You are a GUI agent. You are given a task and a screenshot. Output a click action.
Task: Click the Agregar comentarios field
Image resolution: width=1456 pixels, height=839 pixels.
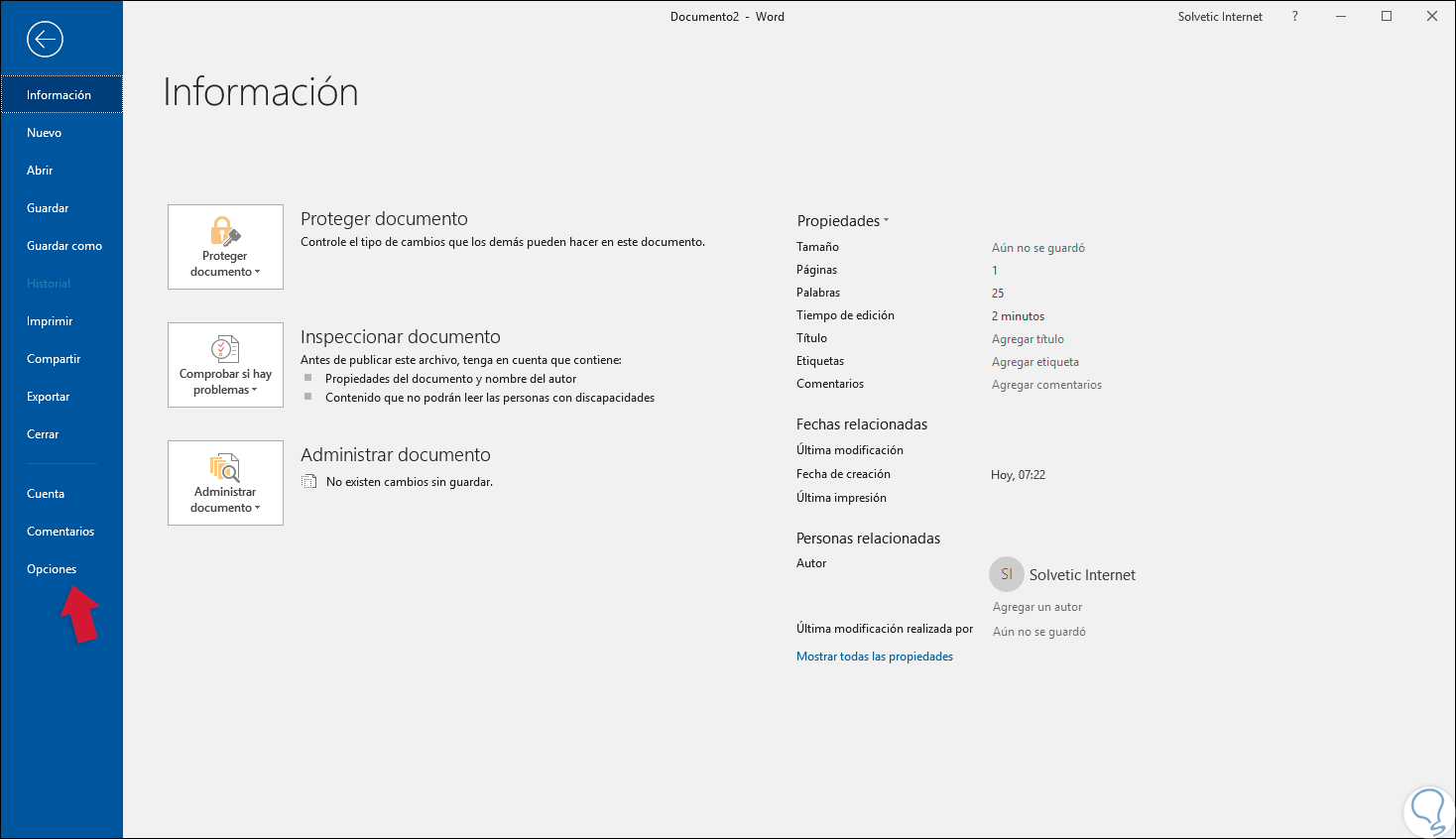(1046, 385)
